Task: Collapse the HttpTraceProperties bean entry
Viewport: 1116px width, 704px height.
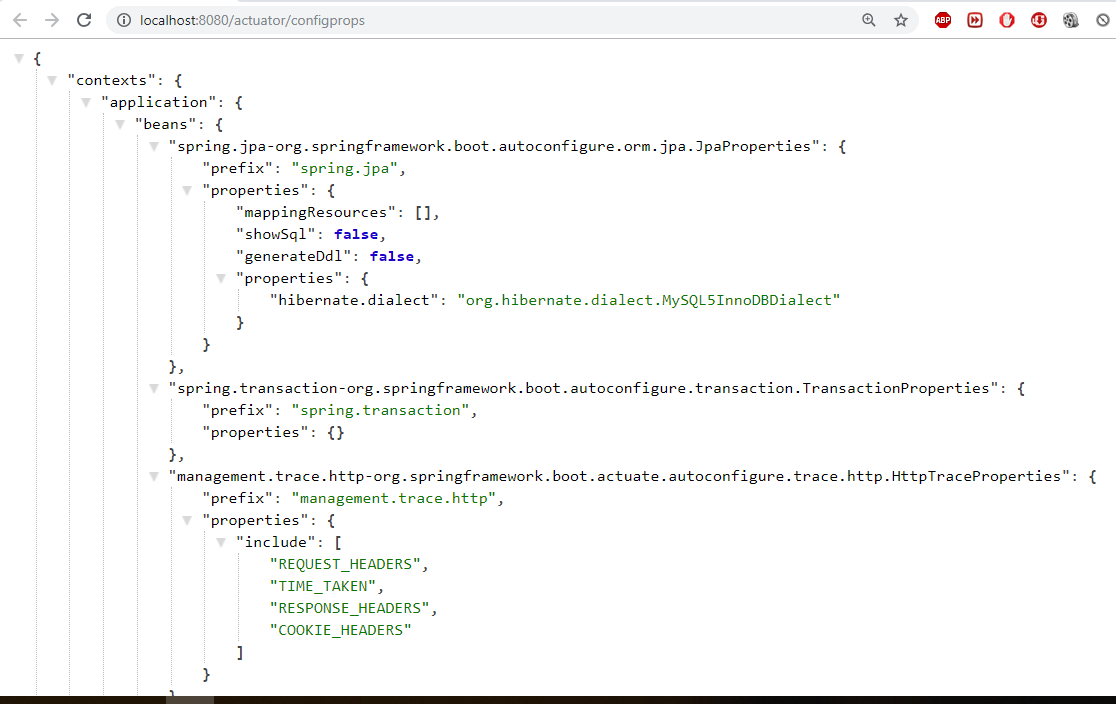Action: (x=154, y=476)
